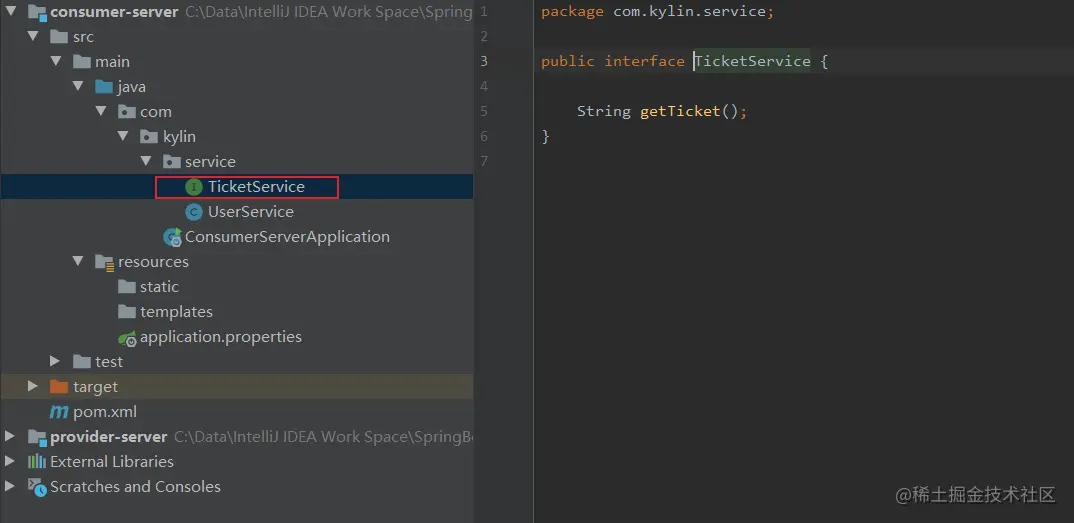Collapse the com package arrow
The image size is (1074, 523).
[x=101, y=112]
